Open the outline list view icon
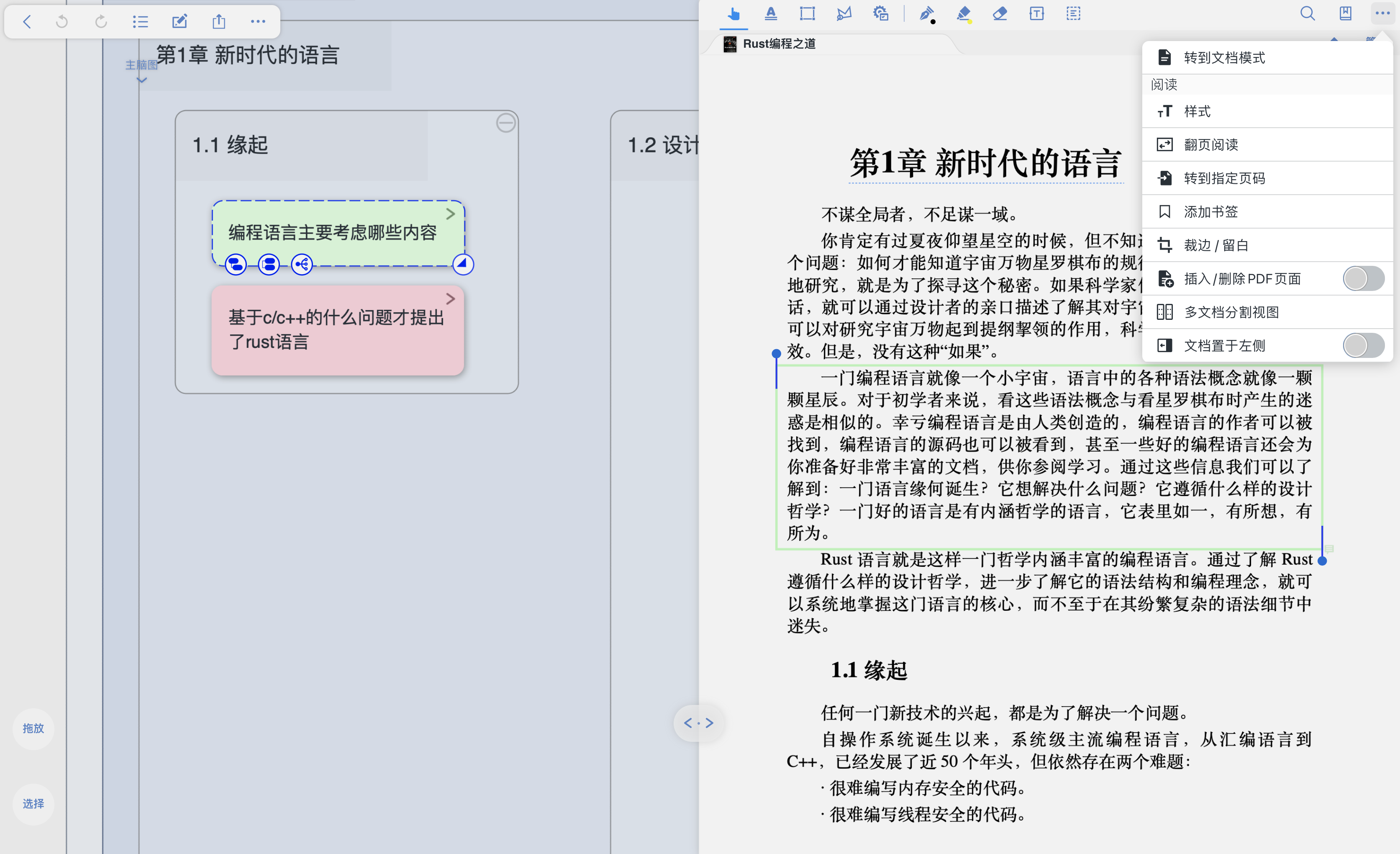Image resolution: width=1400 pixels, height=854 pixels. 140,22
